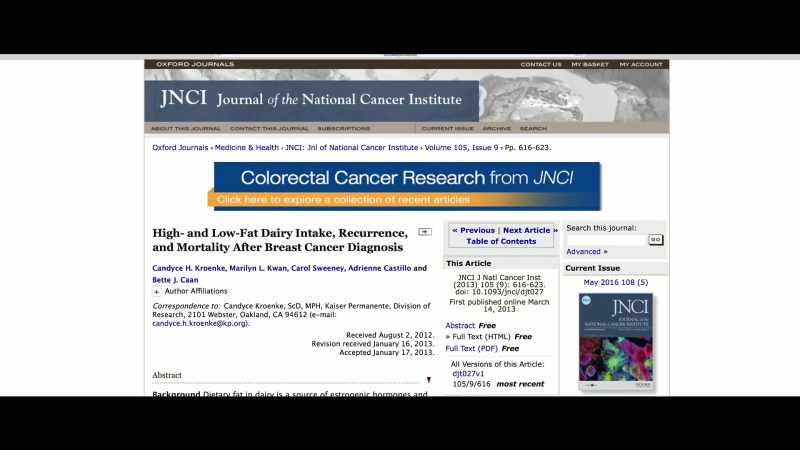This screenshot has width=800, height=450.
Task: Open Table of Contents link
Action: point(501,241)
